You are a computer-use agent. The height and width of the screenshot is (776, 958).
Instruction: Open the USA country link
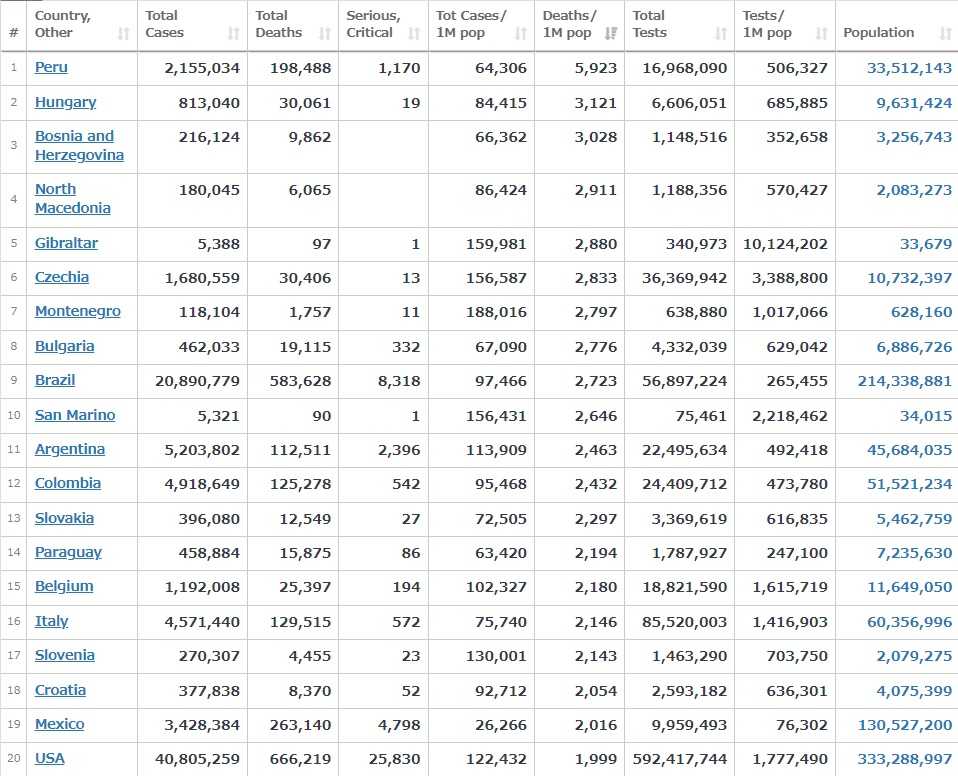[50, 758]
